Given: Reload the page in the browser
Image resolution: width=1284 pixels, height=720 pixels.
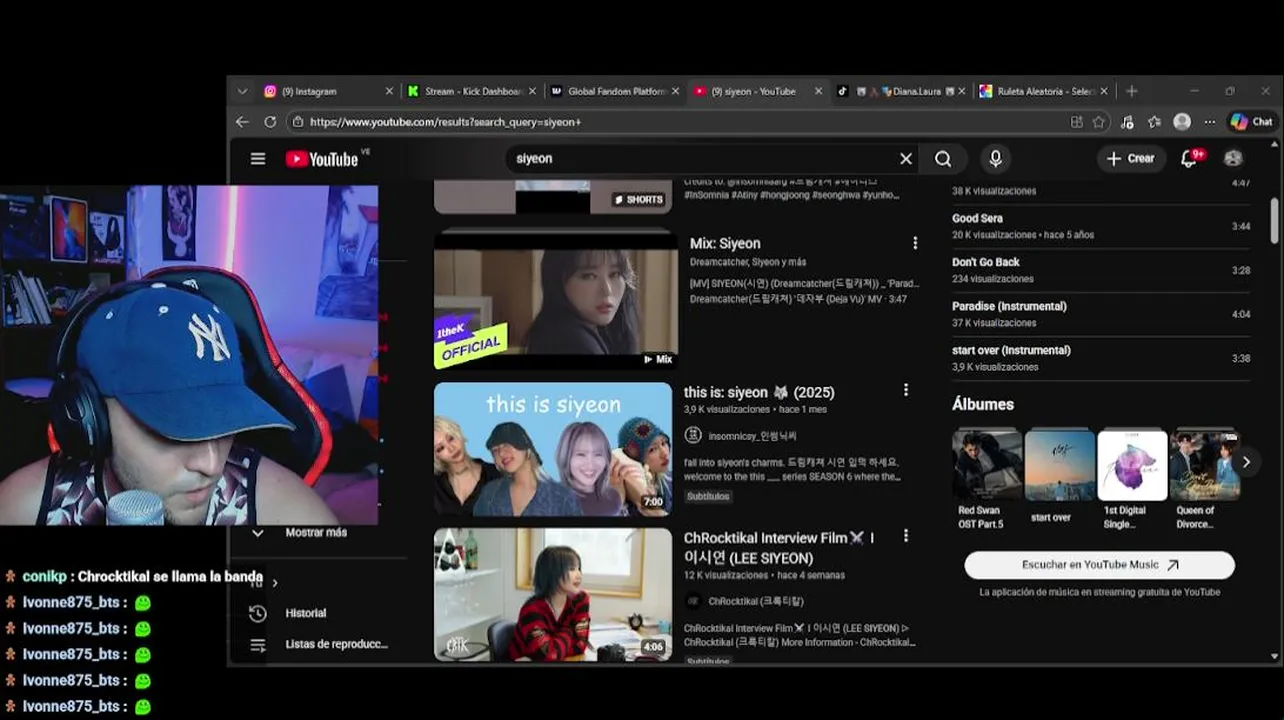Looking at the screenshot, I should pos(270,122).
